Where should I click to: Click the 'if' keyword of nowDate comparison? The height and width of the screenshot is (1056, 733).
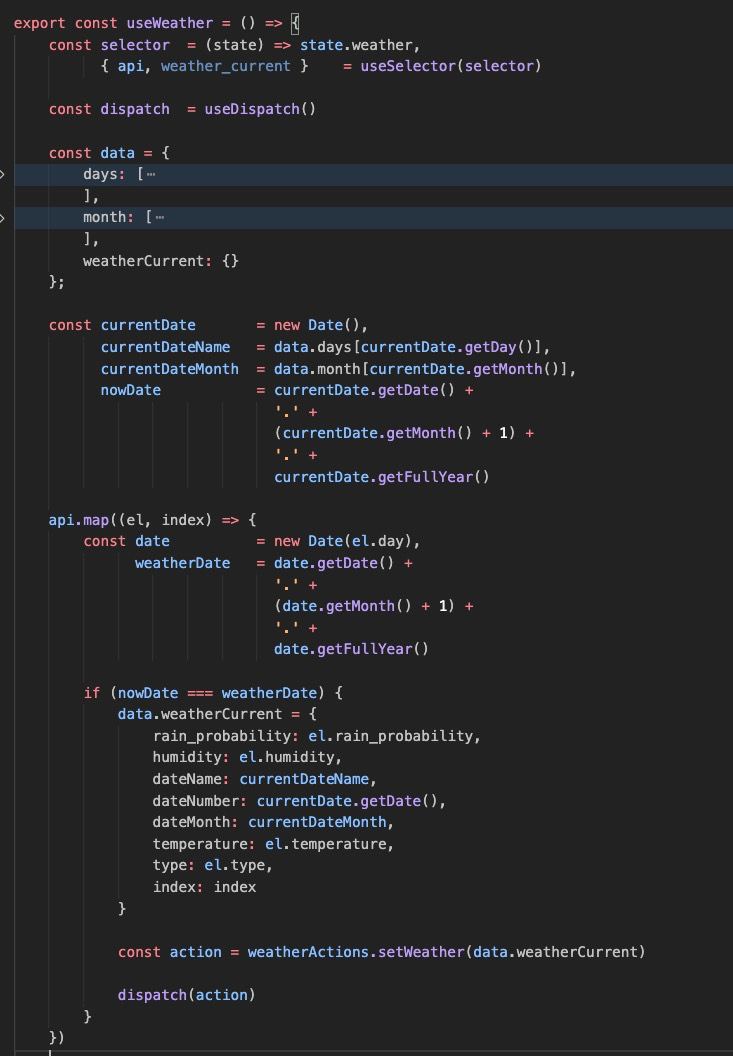pyautogui.click(x=92, y=693)
